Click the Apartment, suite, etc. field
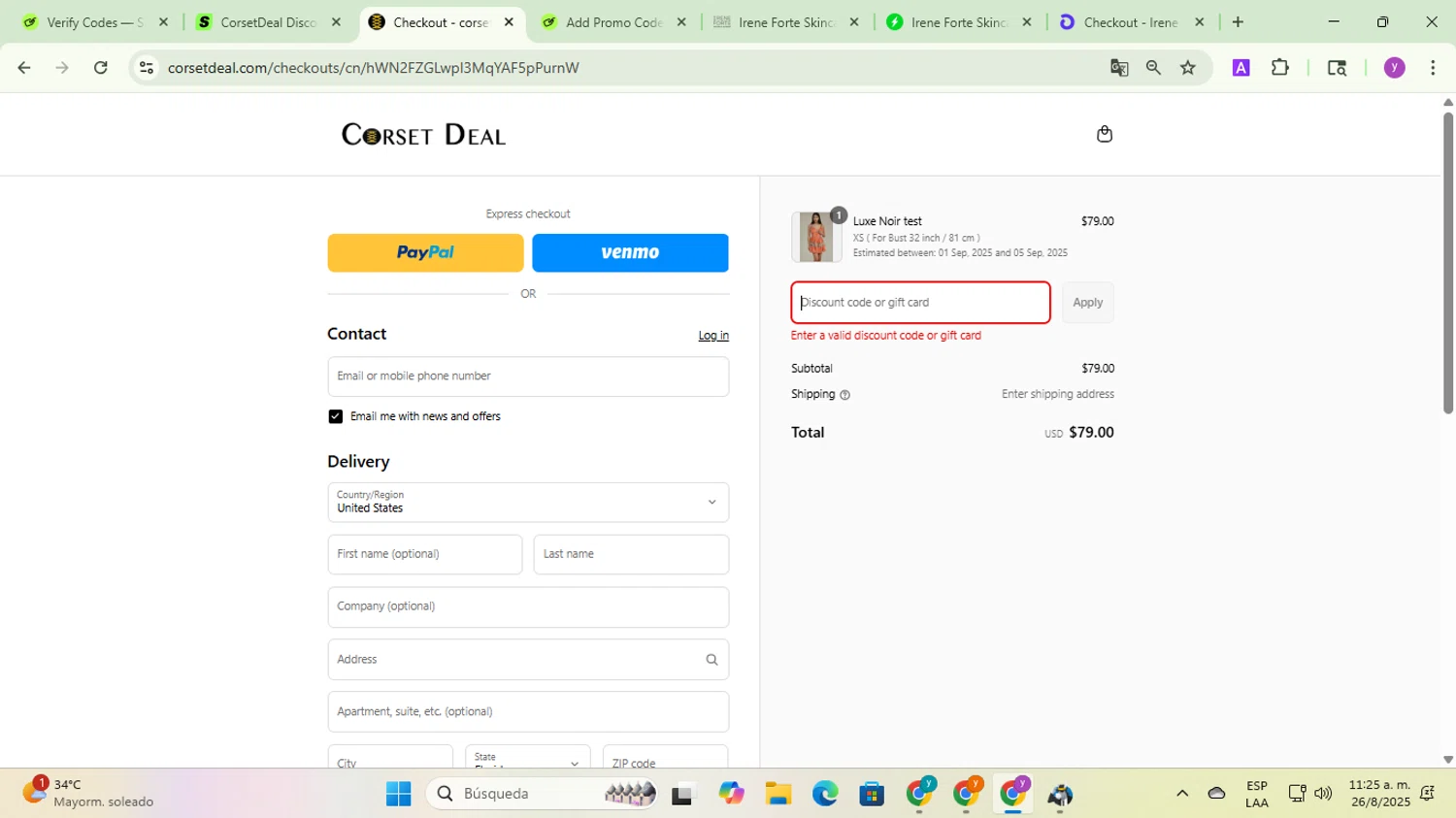The height and width of the screenshot is (818, 1456). click(x=528, y=712)
